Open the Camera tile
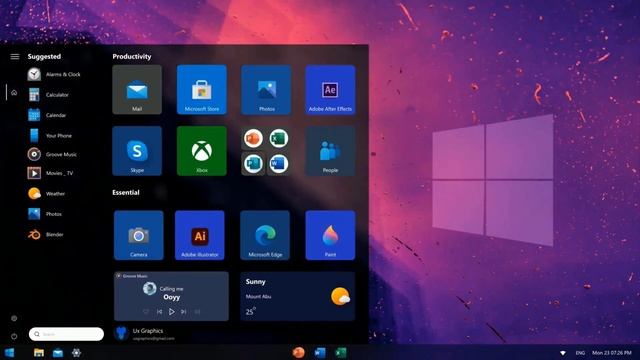The height and width of the screenshot is (360, 640). (x=139, y=235)
